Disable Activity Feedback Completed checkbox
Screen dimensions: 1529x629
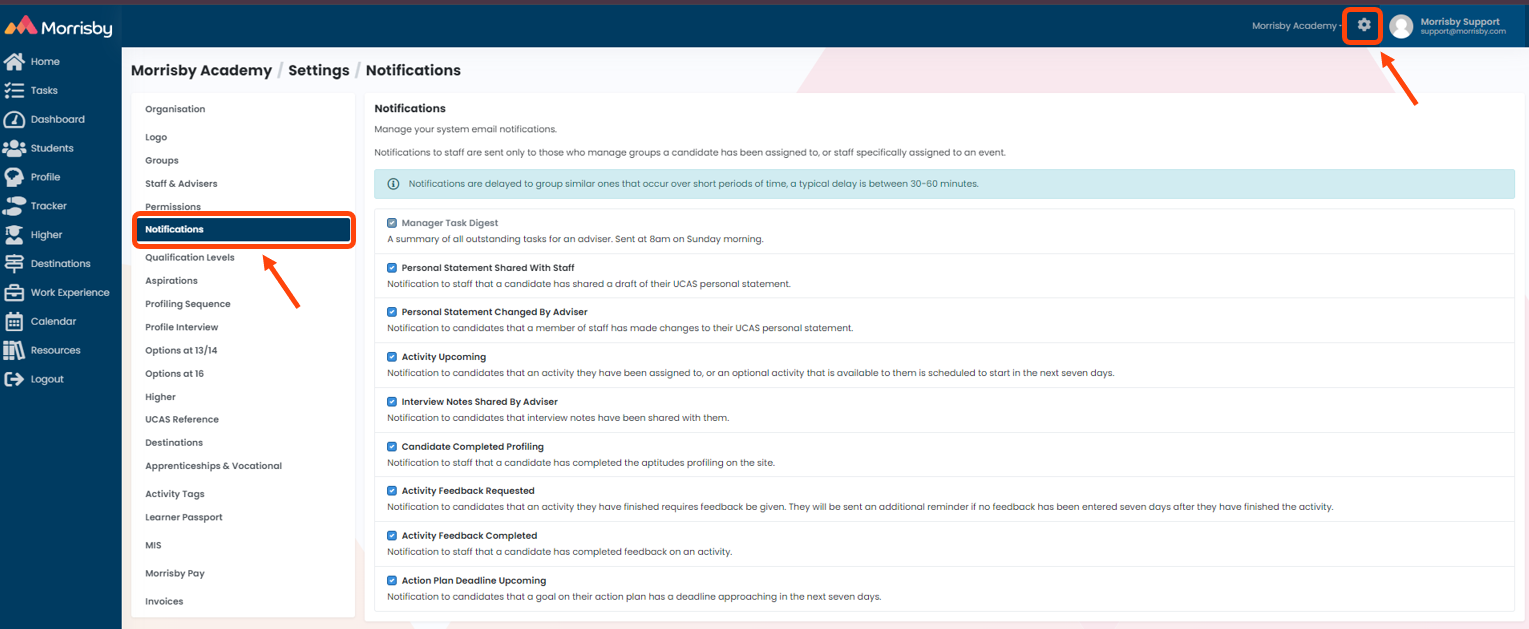[392, 536]
